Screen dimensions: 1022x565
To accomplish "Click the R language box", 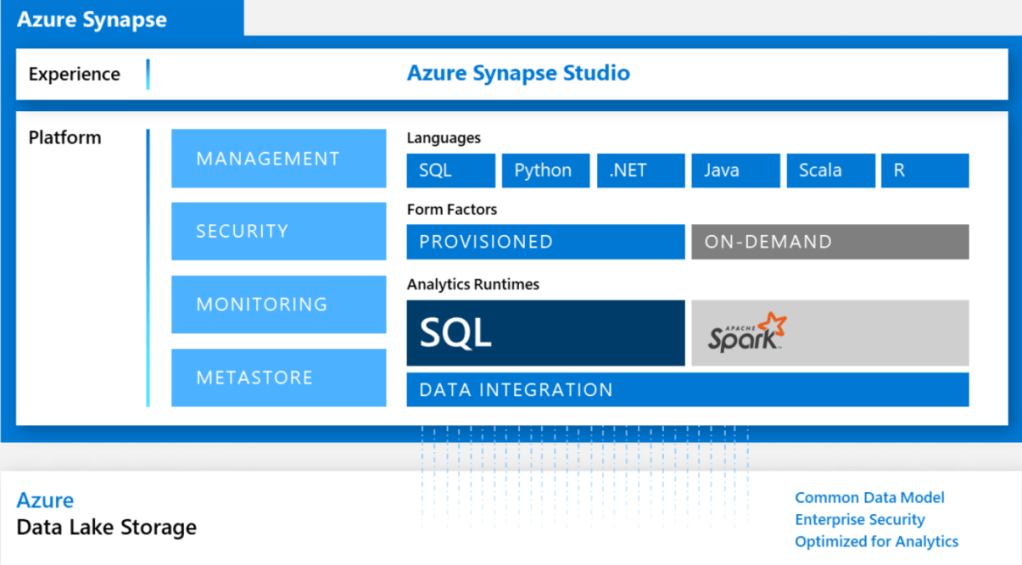I will [924, 170].
